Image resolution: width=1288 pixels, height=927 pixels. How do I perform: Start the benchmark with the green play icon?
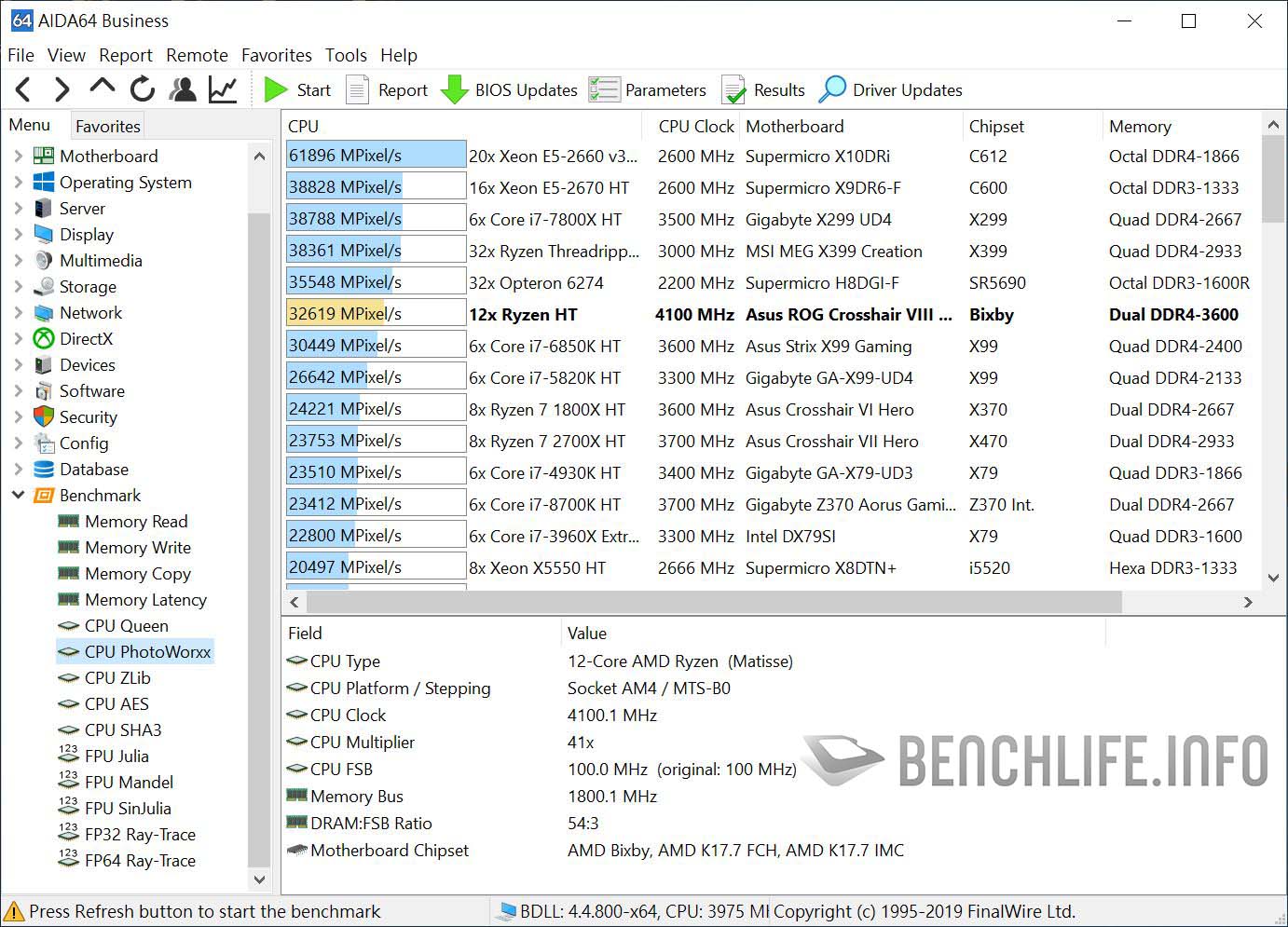coord(278,89)
